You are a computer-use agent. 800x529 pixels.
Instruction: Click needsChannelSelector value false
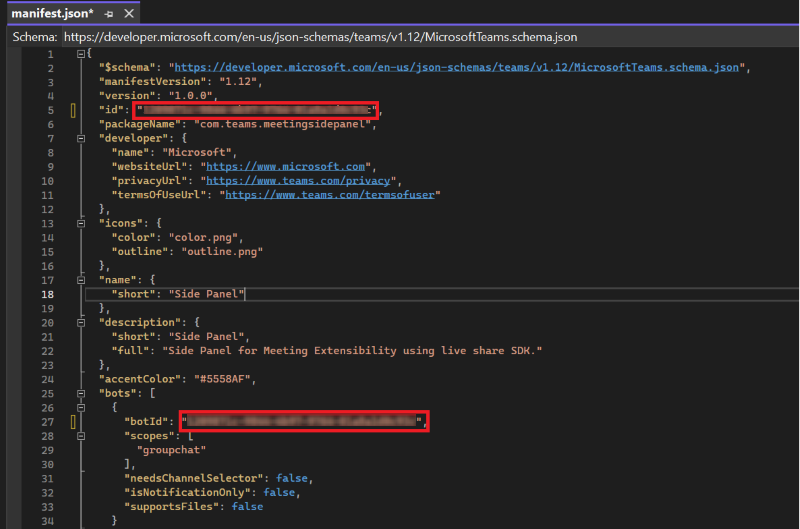(x=291, y=478)
